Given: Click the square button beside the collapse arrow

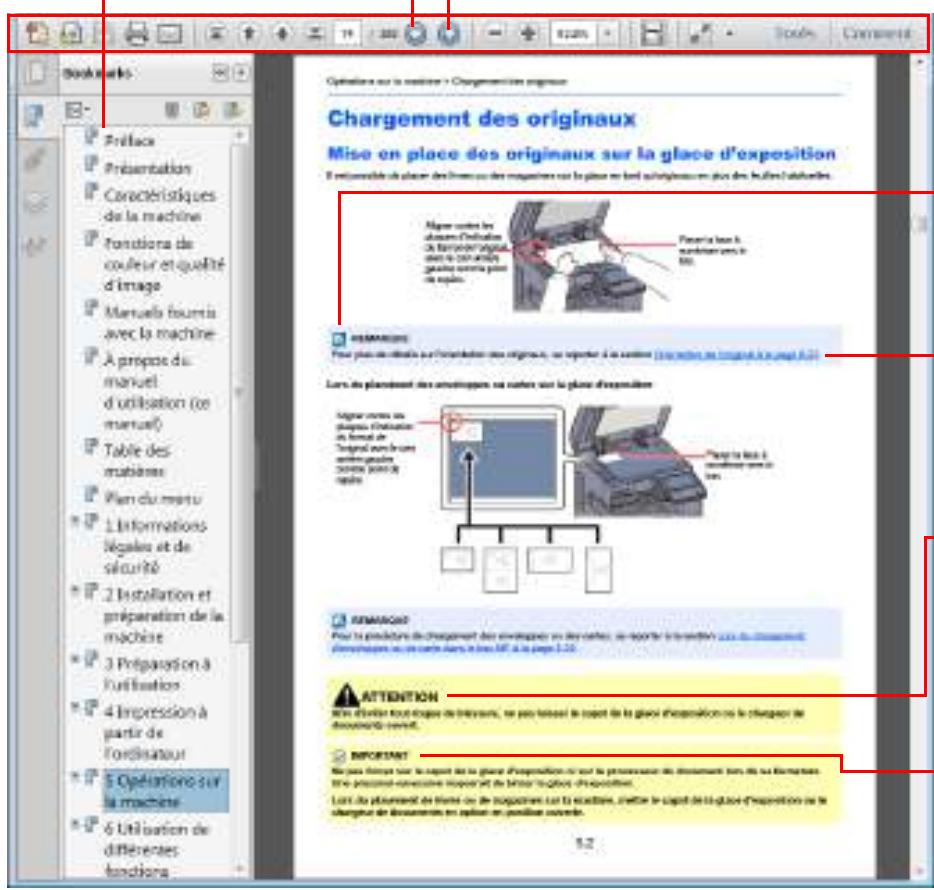Looking at the screenshot, I should (x=241, y=73).
